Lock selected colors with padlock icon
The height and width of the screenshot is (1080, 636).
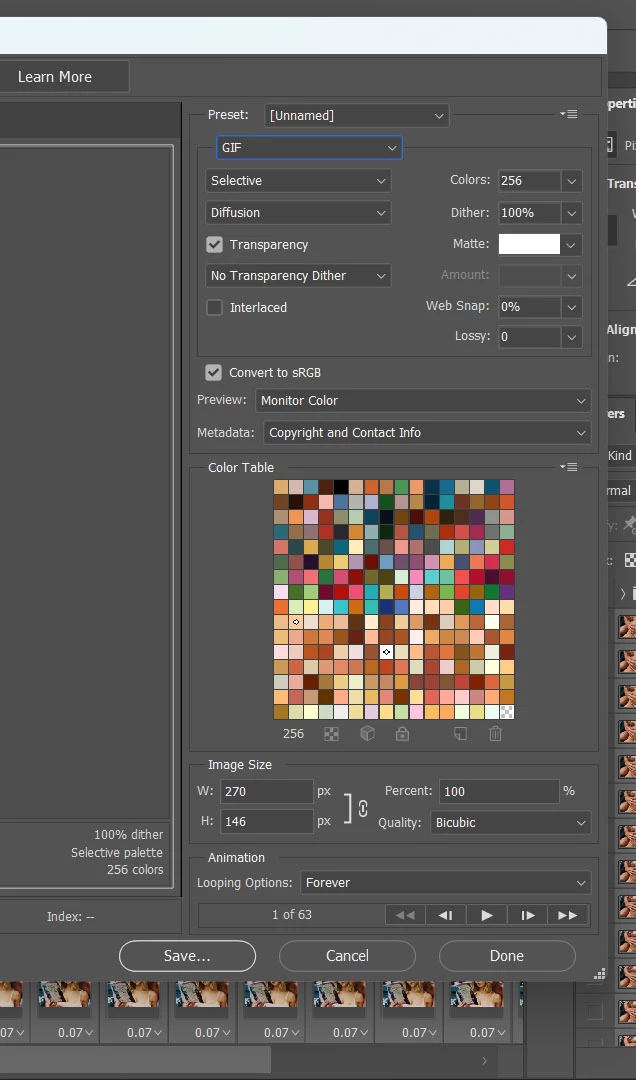[x=402, y=734]
